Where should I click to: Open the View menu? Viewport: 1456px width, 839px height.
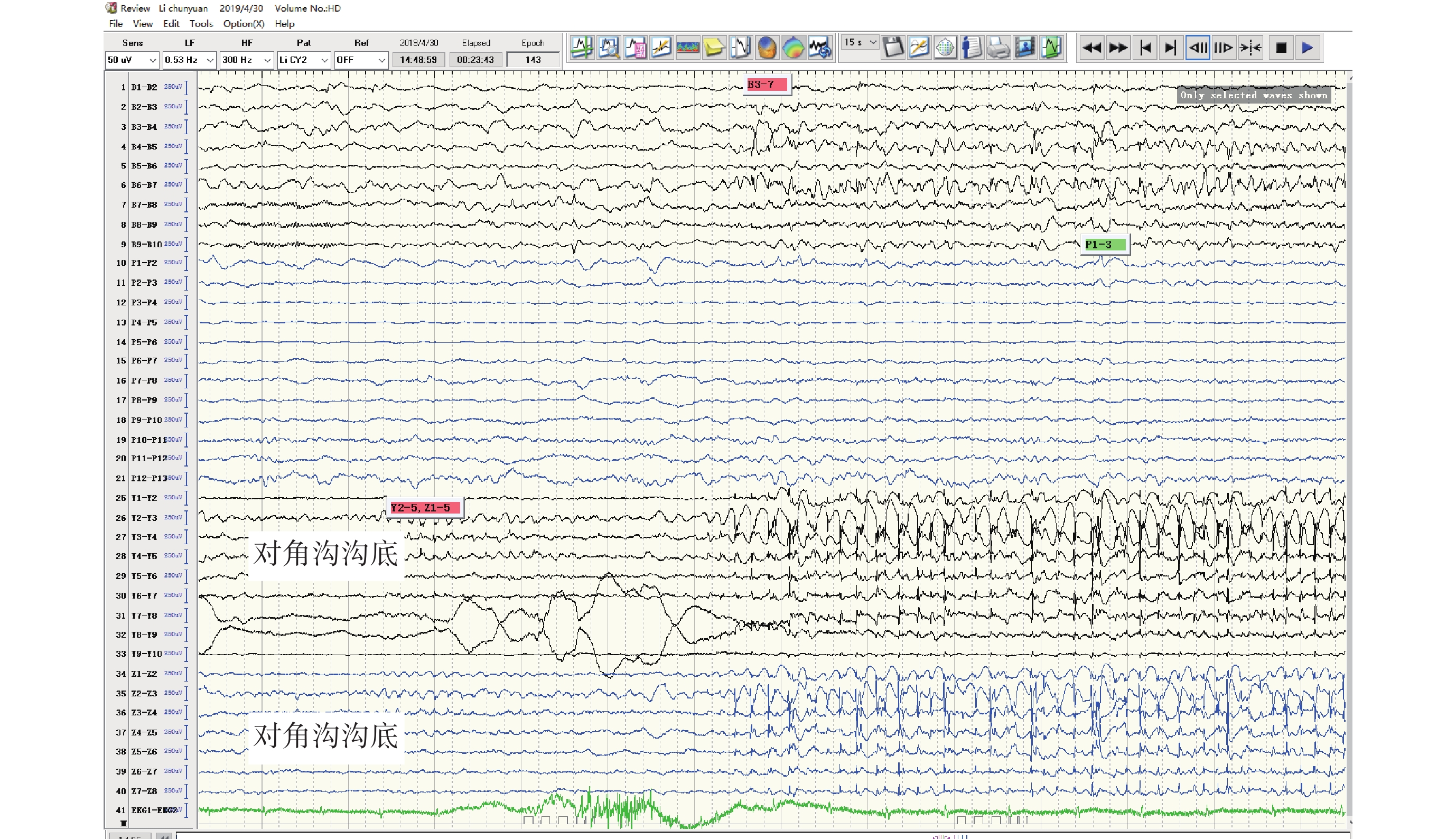143,24
